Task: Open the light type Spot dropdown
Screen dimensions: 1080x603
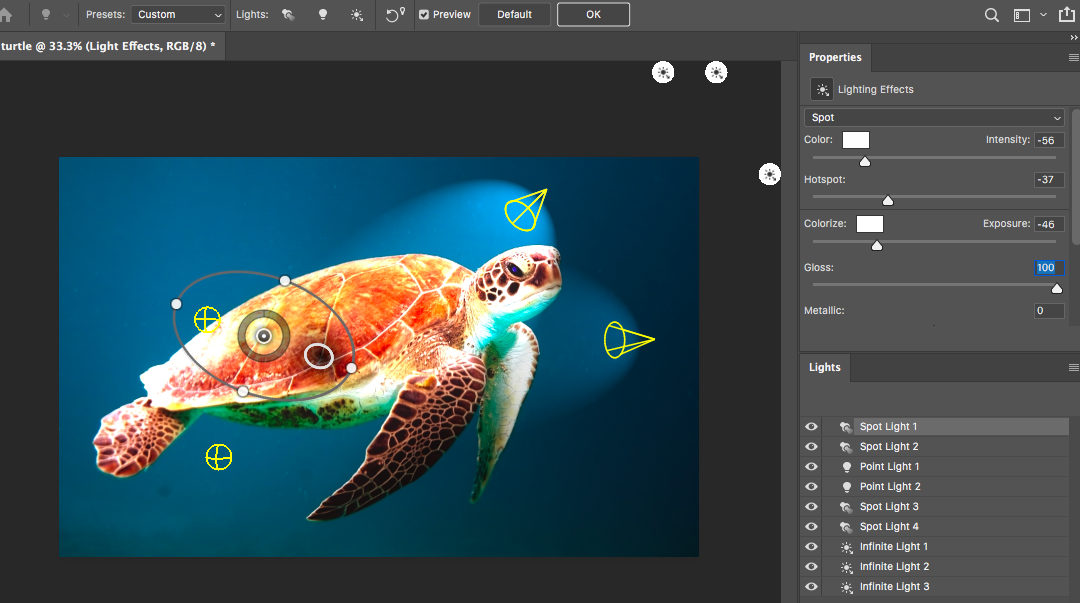Action: (x=934, y=117)
